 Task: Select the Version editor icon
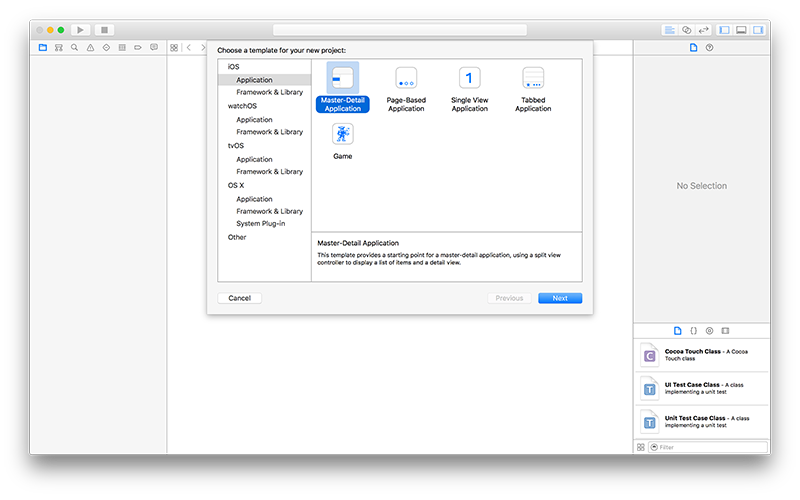[704, 30]
